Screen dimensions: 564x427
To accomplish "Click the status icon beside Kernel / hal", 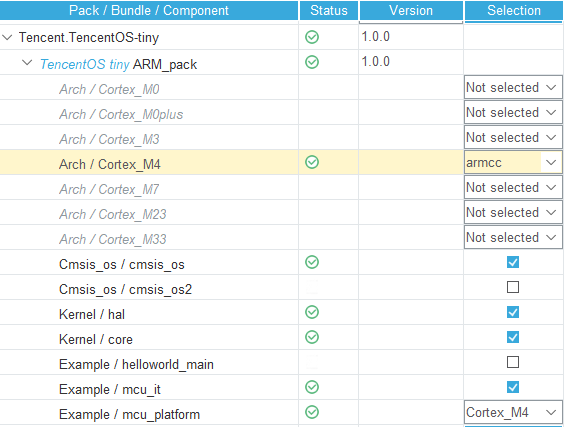I will (x=312, y=312).
